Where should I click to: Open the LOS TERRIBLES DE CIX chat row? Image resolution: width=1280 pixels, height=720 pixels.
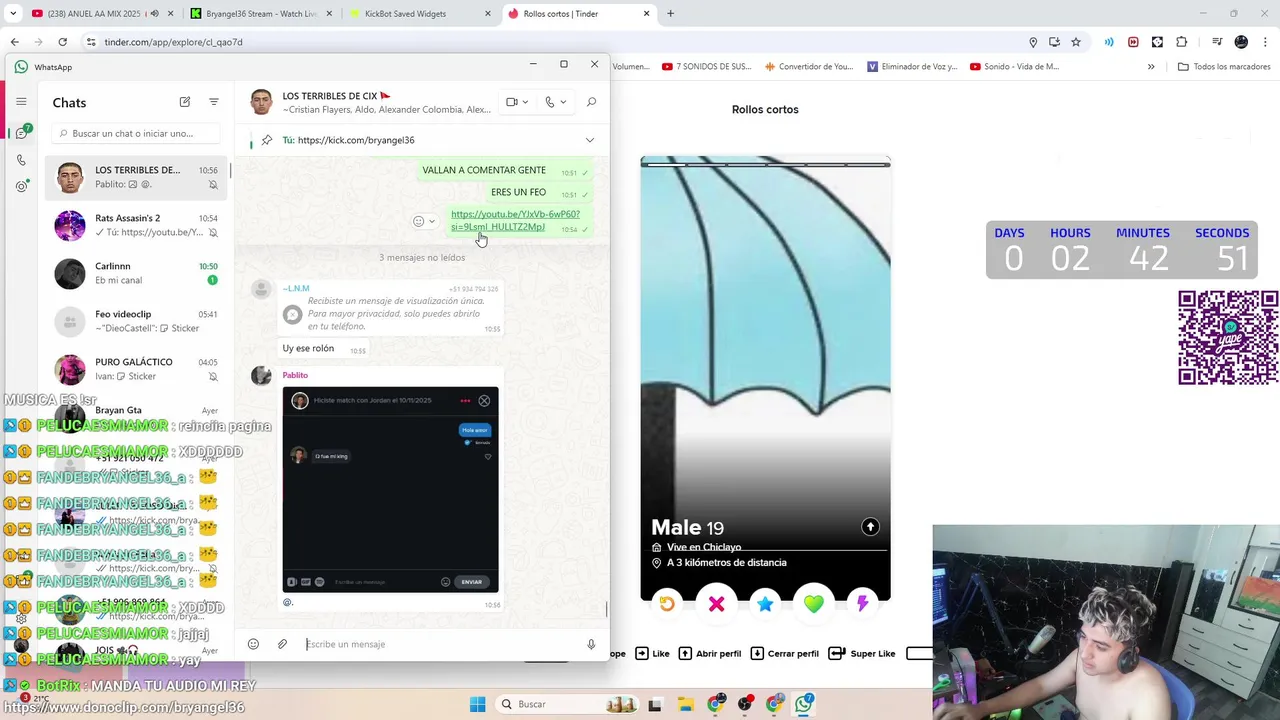click(137, 177)
